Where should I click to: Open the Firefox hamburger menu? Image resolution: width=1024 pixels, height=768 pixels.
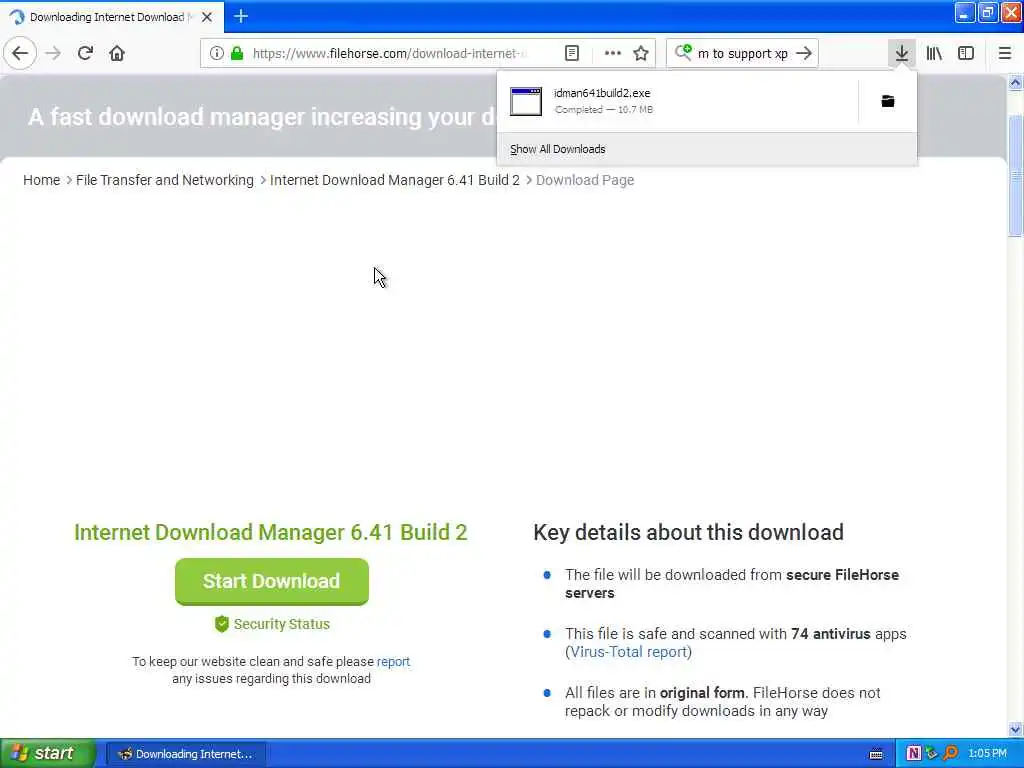(x=1005, y=53)
